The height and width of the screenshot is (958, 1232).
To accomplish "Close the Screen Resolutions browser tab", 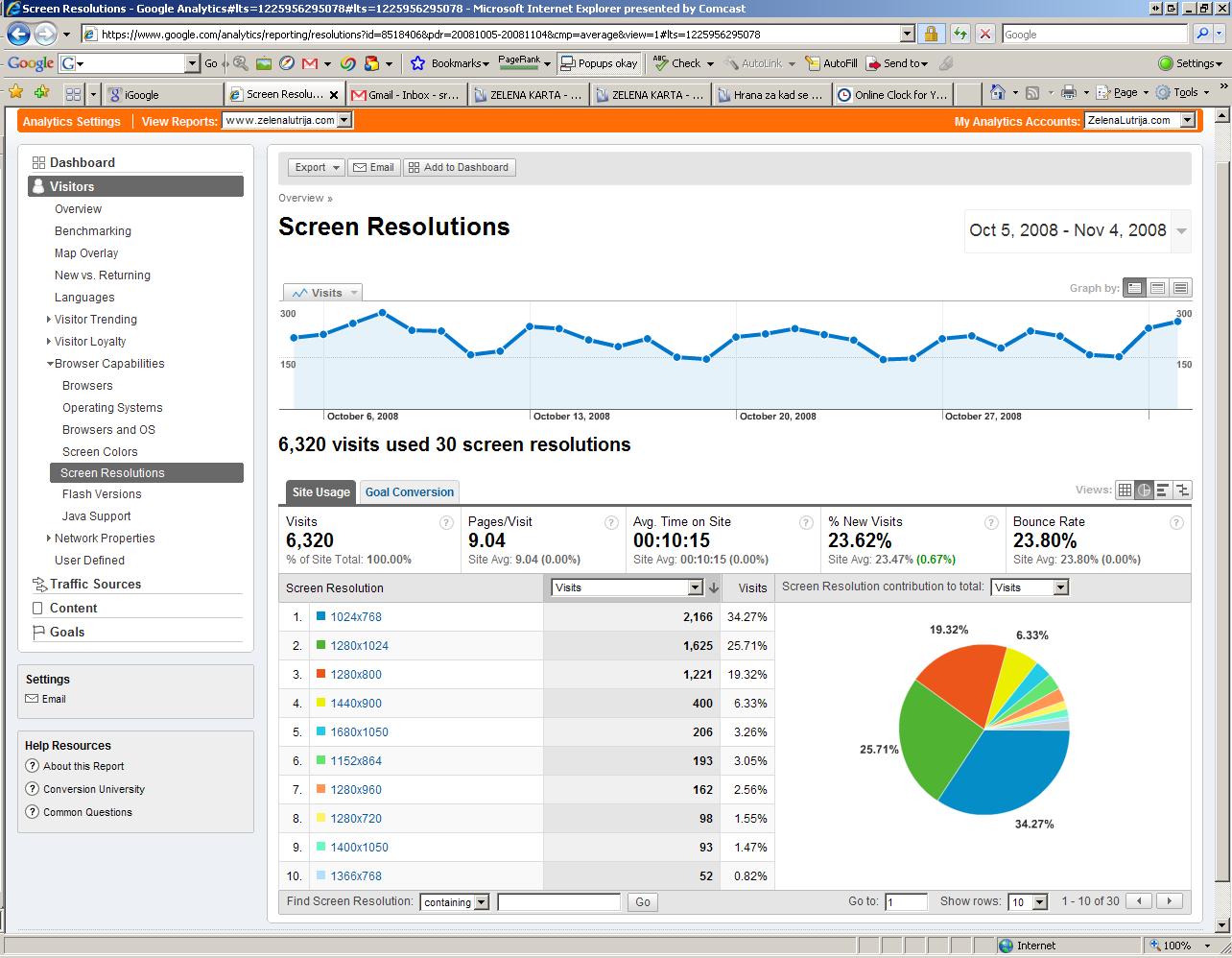I will click(x=334, y=94).
